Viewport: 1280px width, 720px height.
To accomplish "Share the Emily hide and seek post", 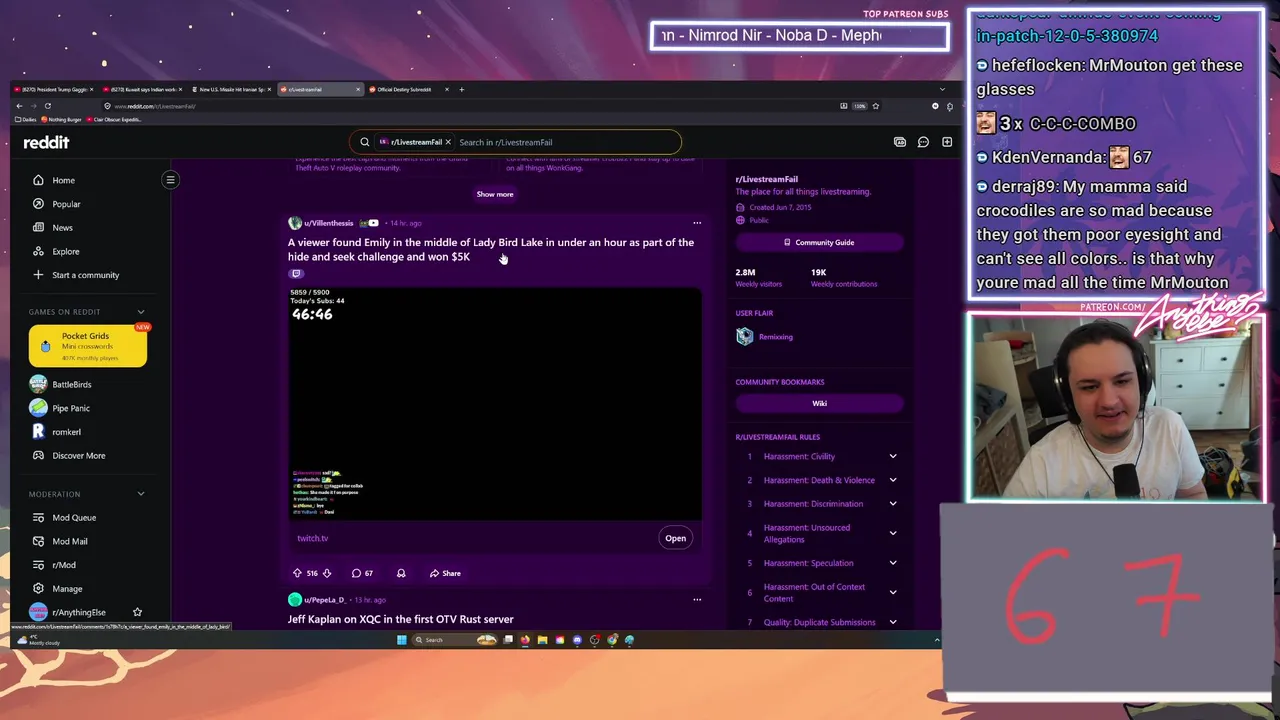I will (445, 573).
